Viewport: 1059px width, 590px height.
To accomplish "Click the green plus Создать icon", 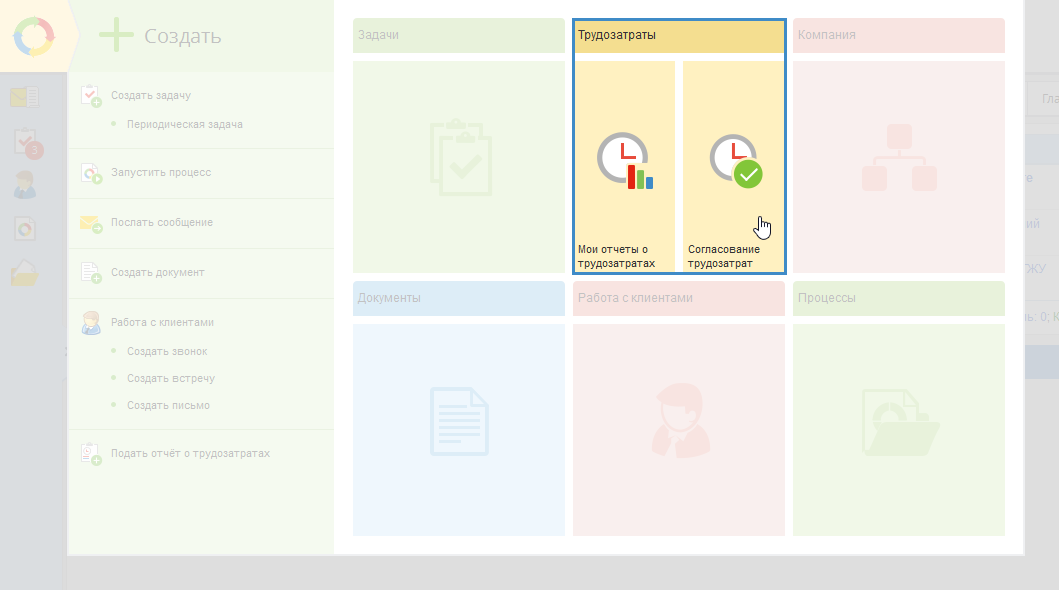I will (x=116, y=35).
